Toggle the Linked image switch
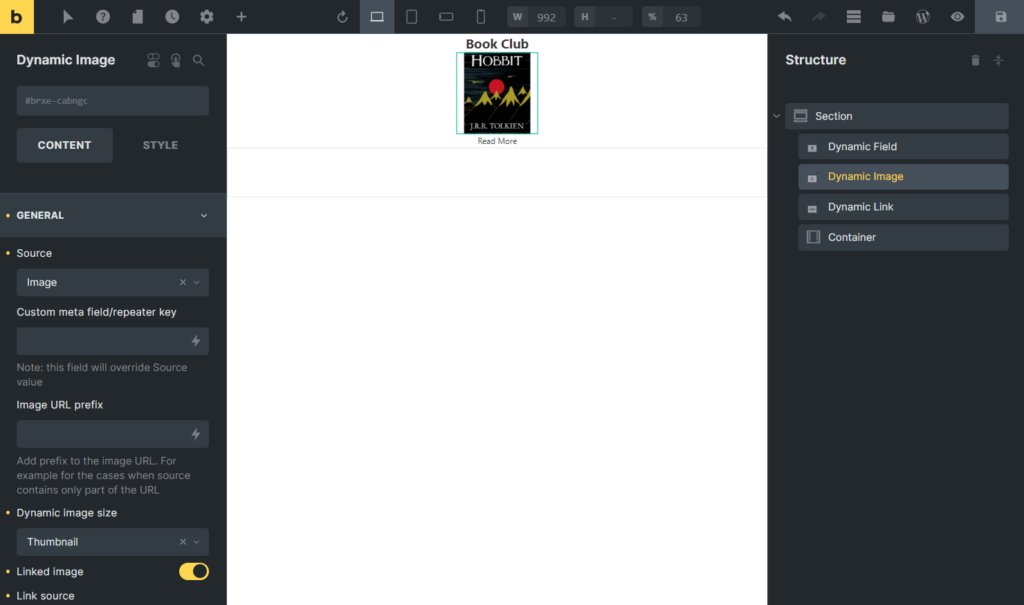This screenshot has height=605, width=1024. click(x=194, y=571)
